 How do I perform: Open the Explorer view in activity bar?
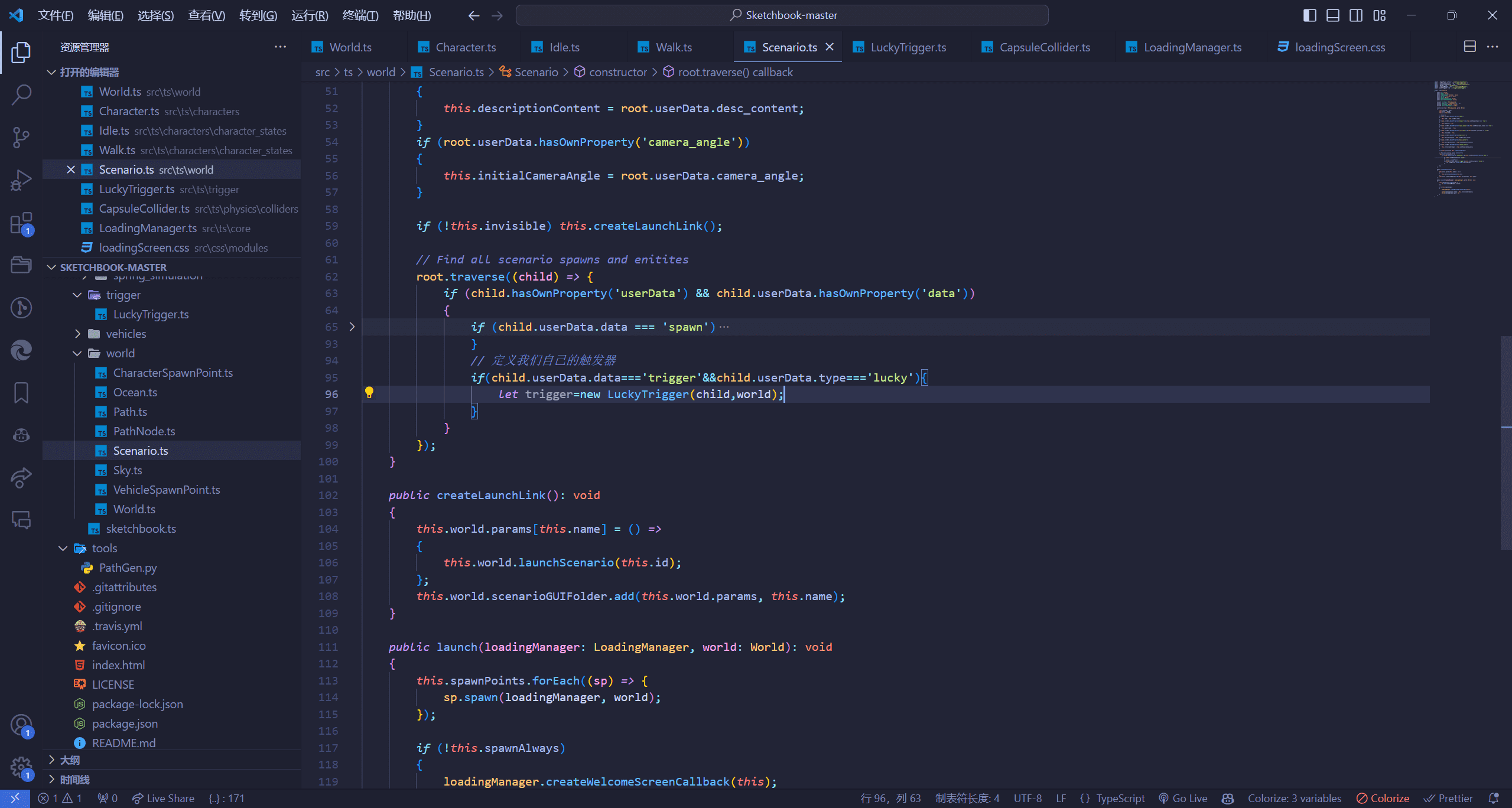click(x=21, y=53)
